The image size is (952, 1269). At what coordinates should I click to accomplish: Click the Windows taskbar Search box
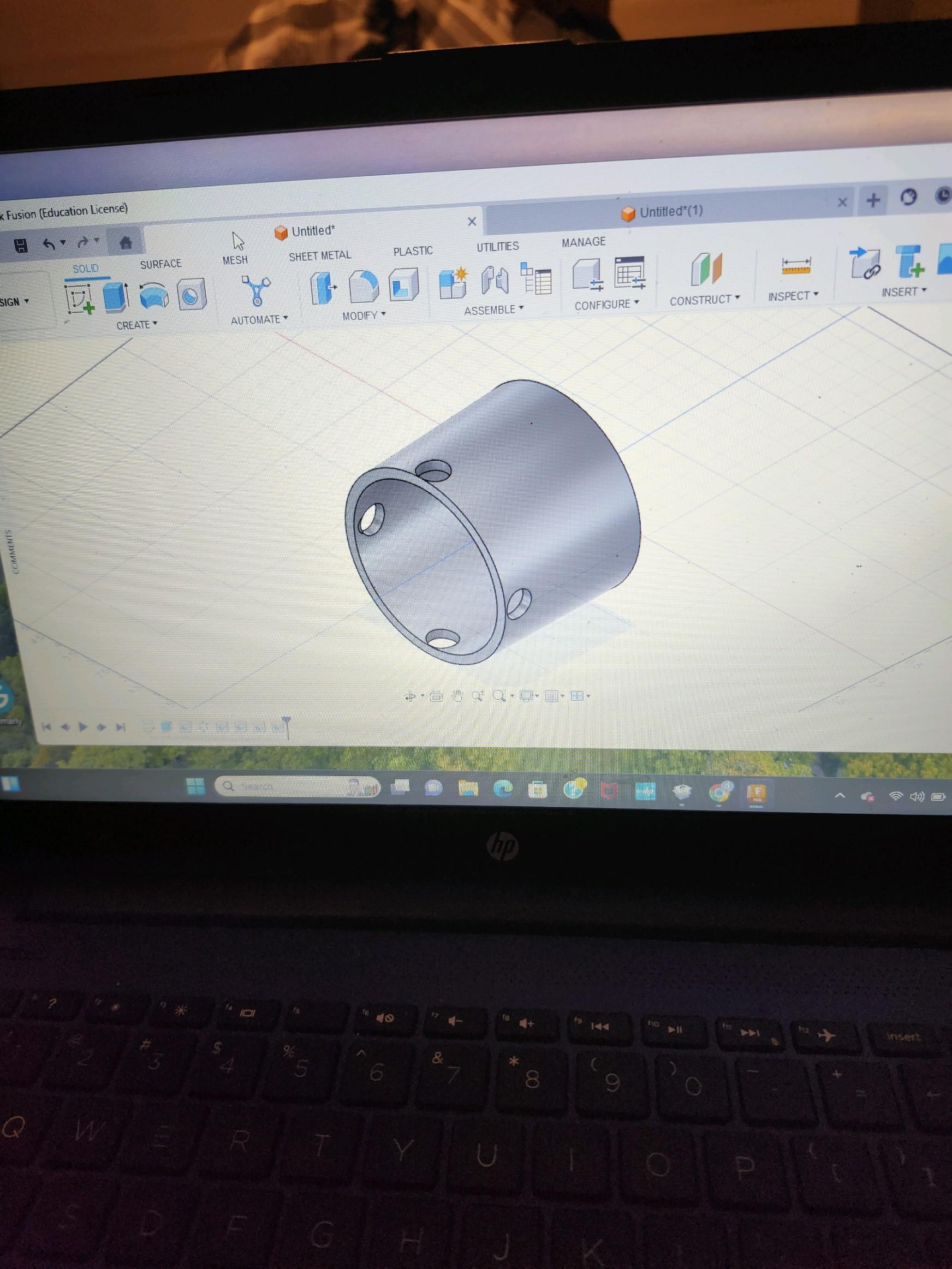pyautogui.click(x=297, y=787)
